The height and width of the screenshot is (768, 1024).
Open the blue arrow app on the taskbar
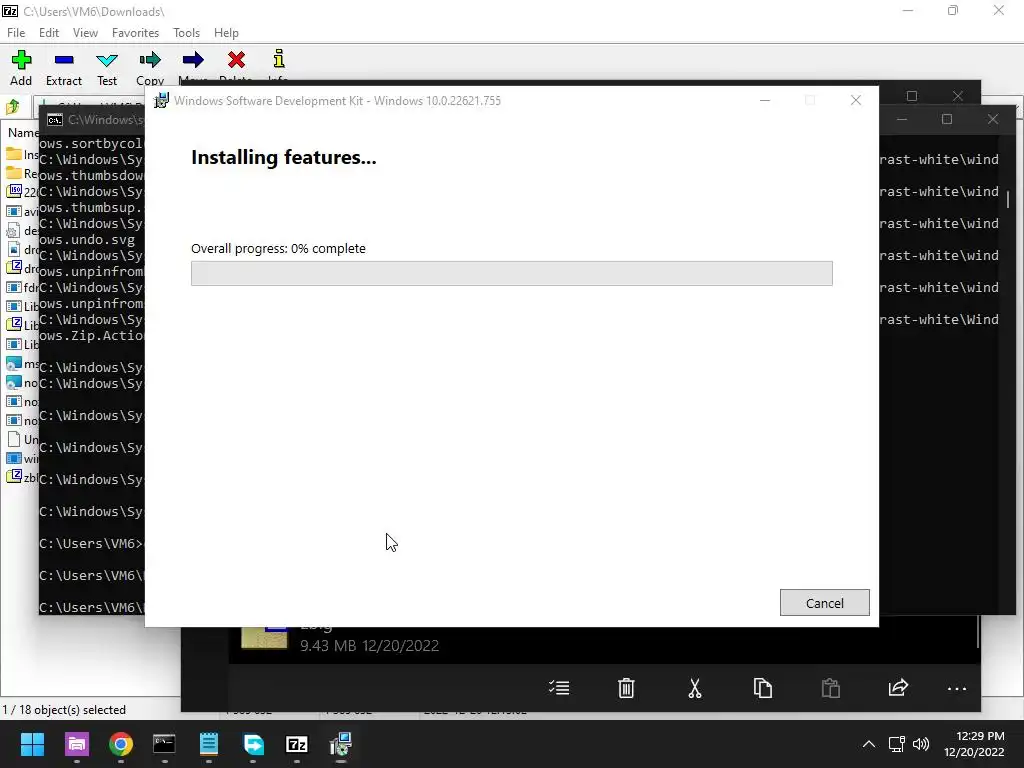click(x=253, y=744)
